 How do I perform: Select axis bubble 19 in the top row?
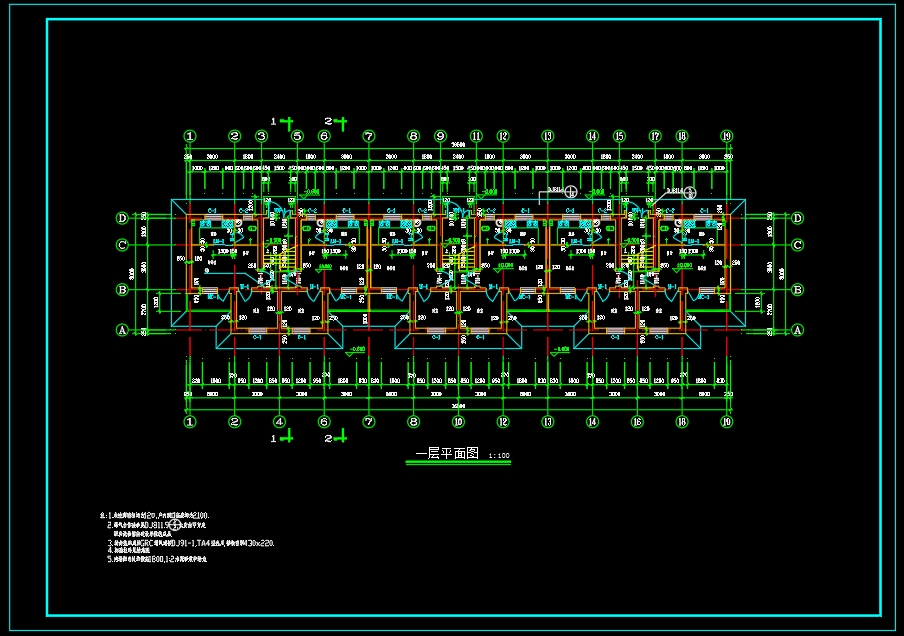(x=726, y=136)
